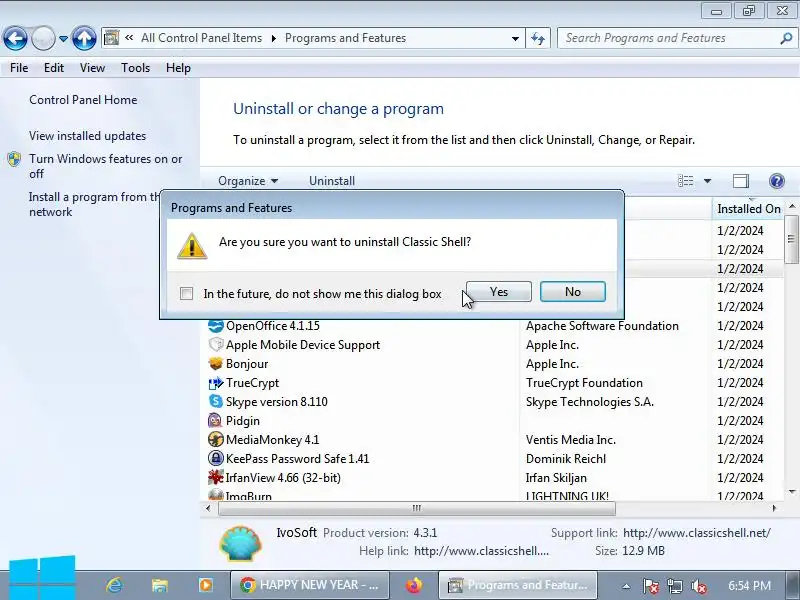Click the Skype program icon

coord(215,402)
